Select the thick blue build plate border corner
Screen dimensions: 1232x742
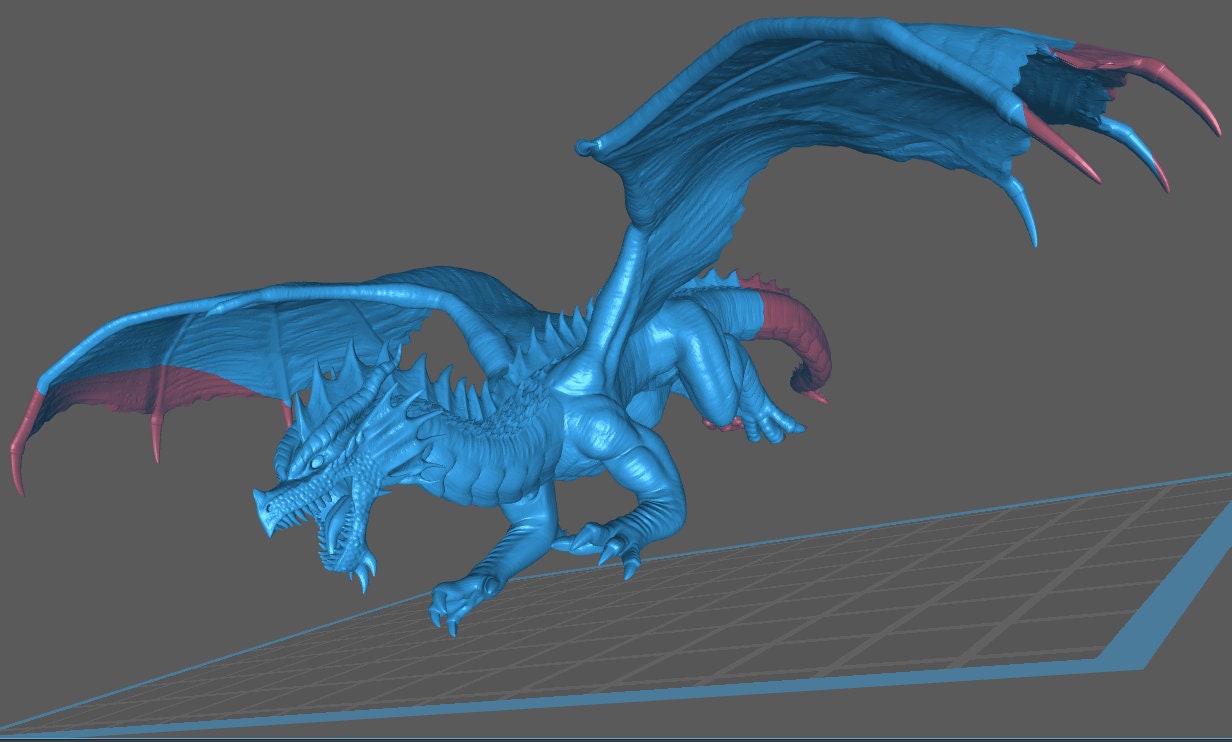click(1125, 660)
